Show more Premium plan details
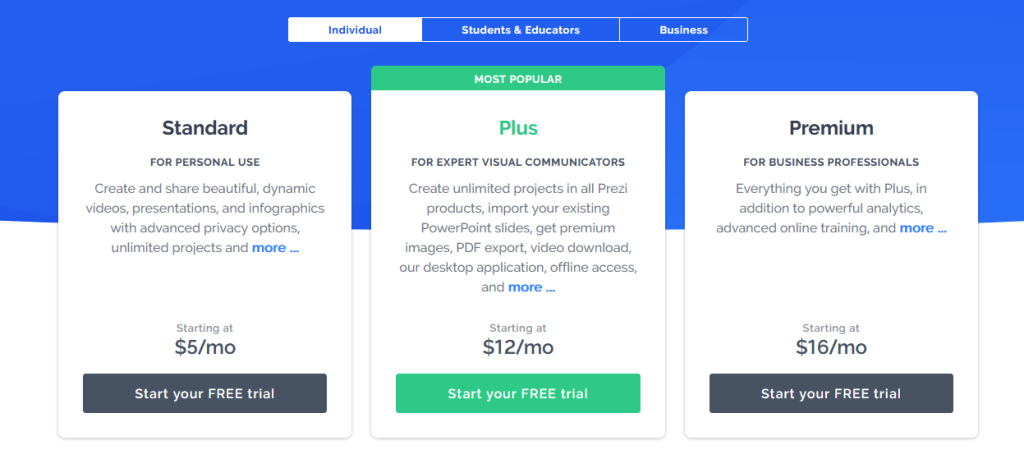1024x459 pixels. pos(923,229)
